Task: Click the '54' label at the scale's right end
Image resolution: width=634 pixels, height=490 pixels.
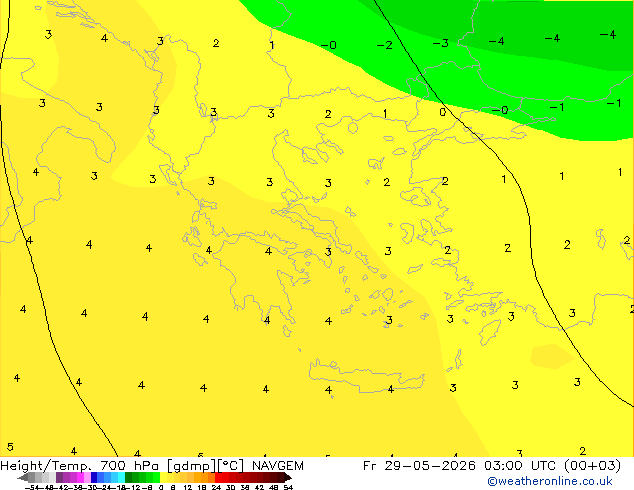Action: [x=288, y=487]
